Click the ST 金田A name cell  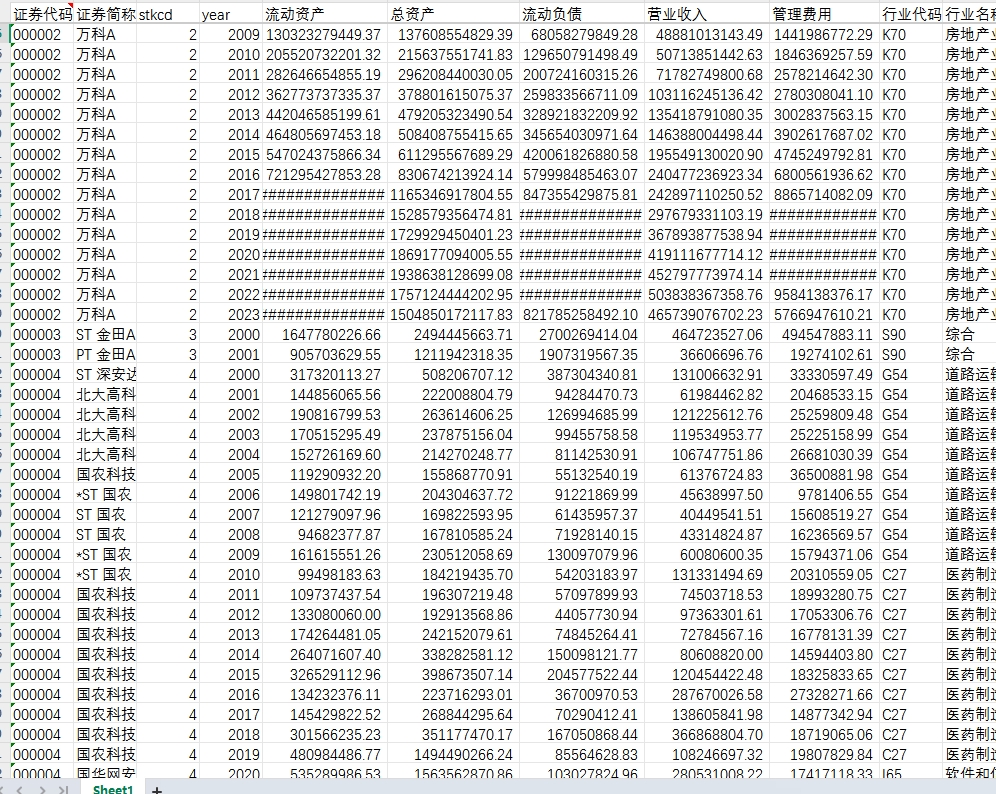[x=105, y=335]
